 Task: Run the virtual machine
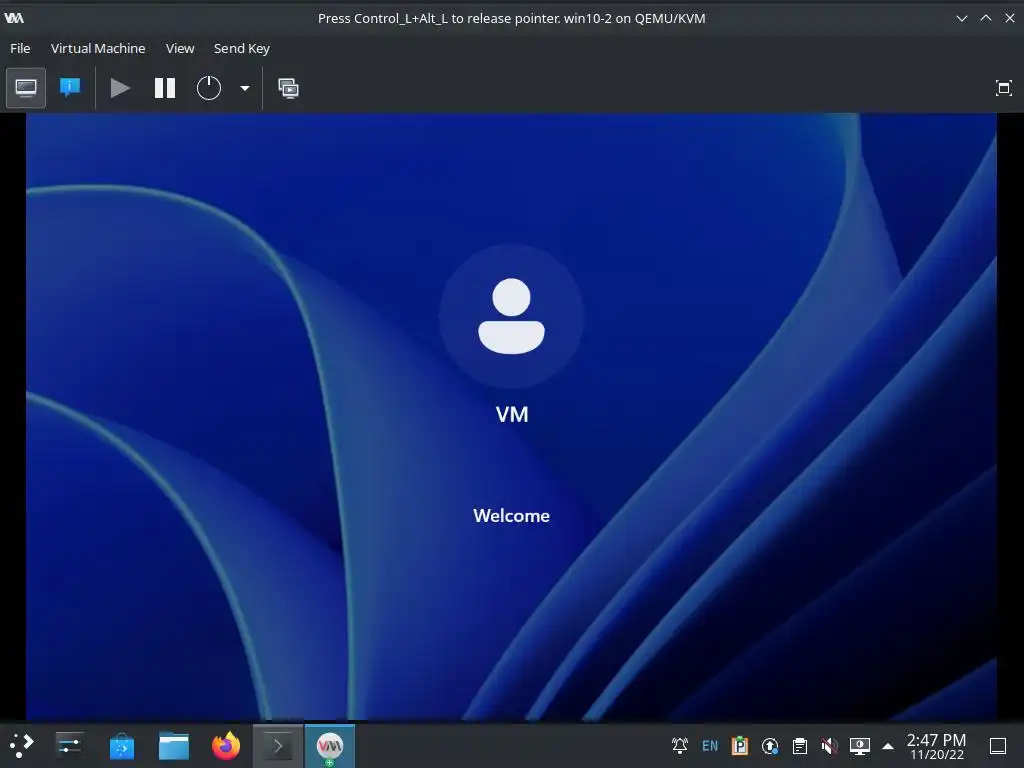120,88
